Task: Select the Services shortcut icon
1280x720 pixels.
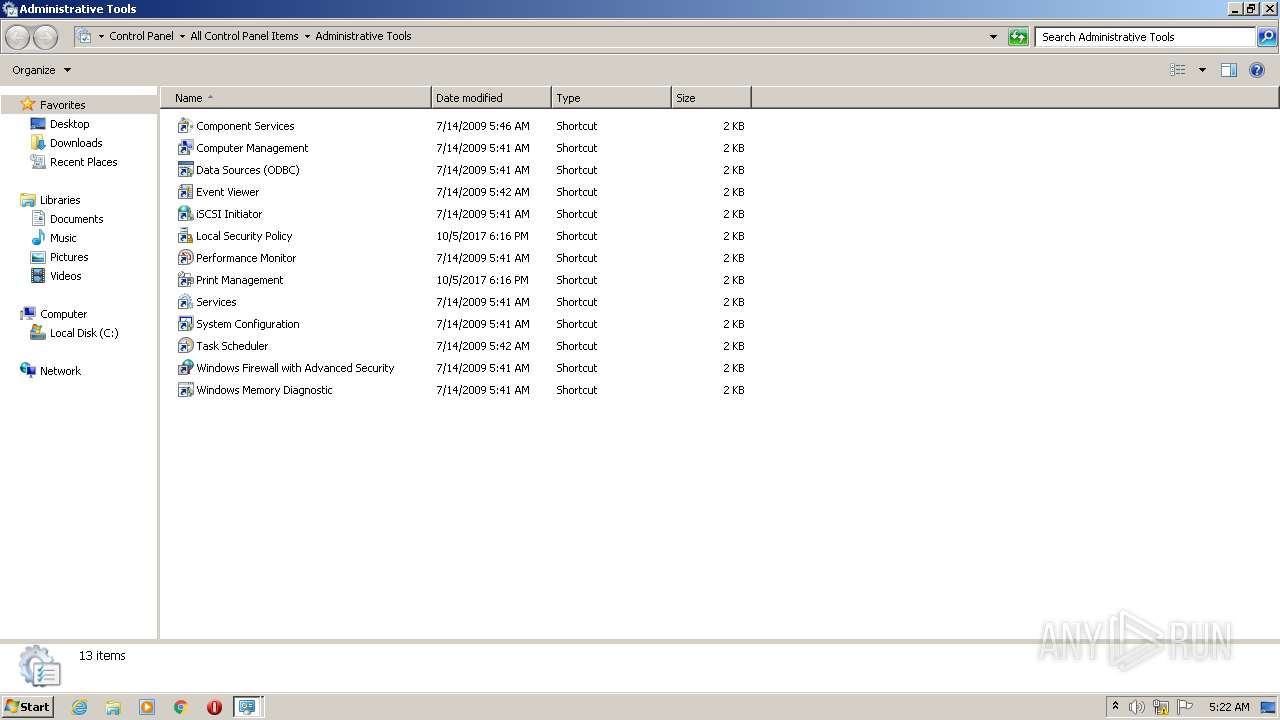Action: (x=185, y=302)
